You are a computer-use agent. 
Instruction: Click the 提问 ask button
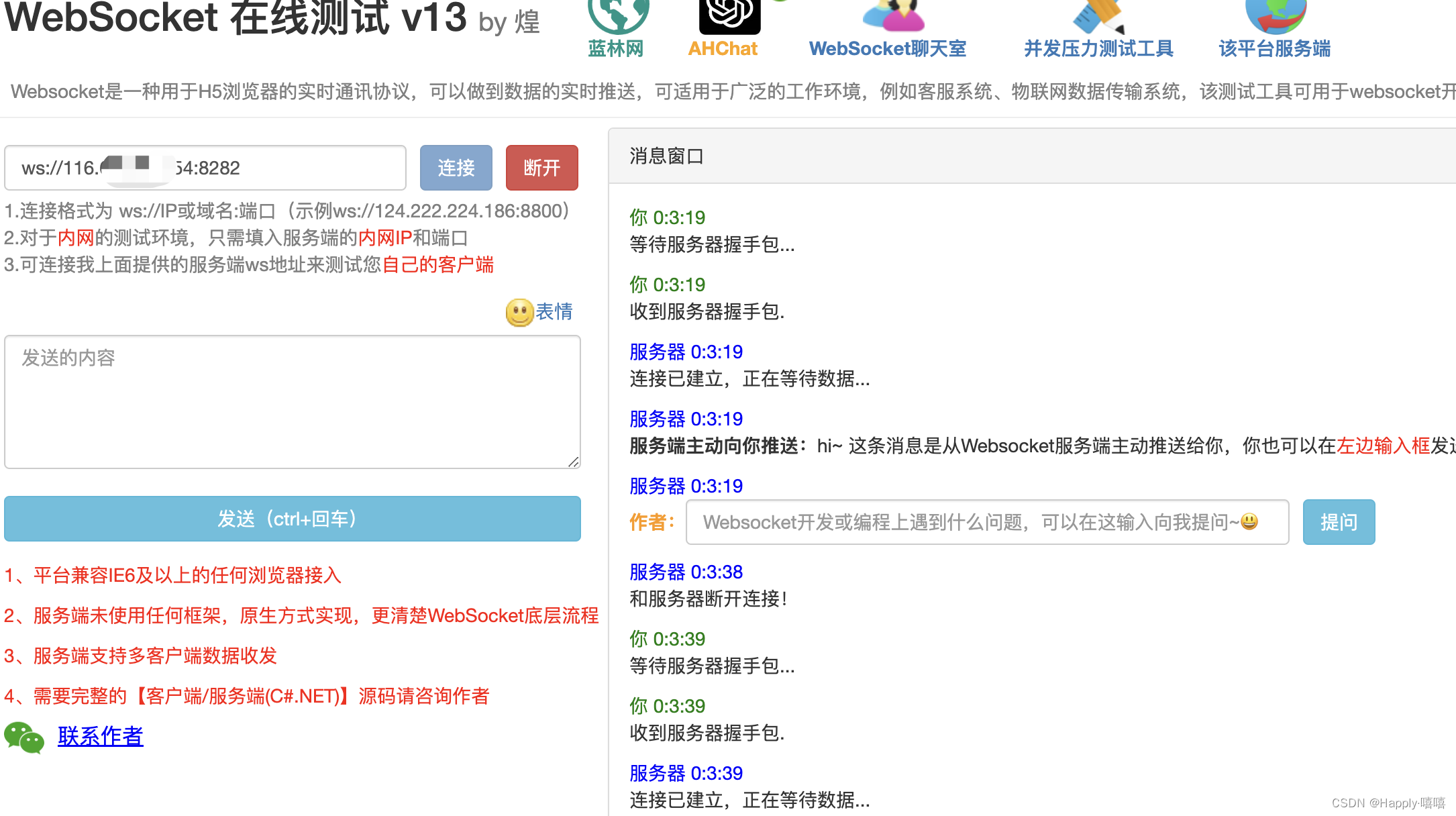tap(1339, 522)
